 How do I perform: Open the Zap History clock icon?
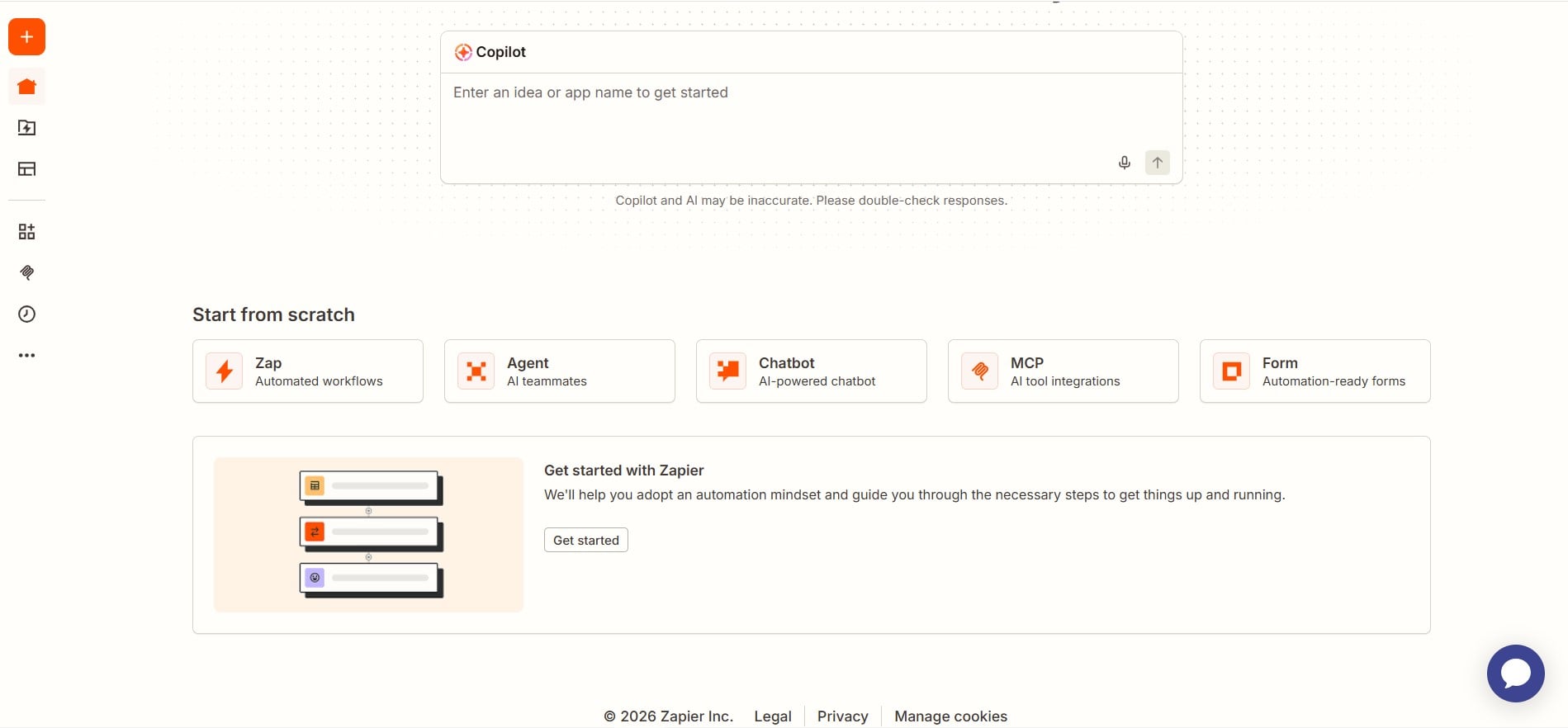(x=26, y=314)
